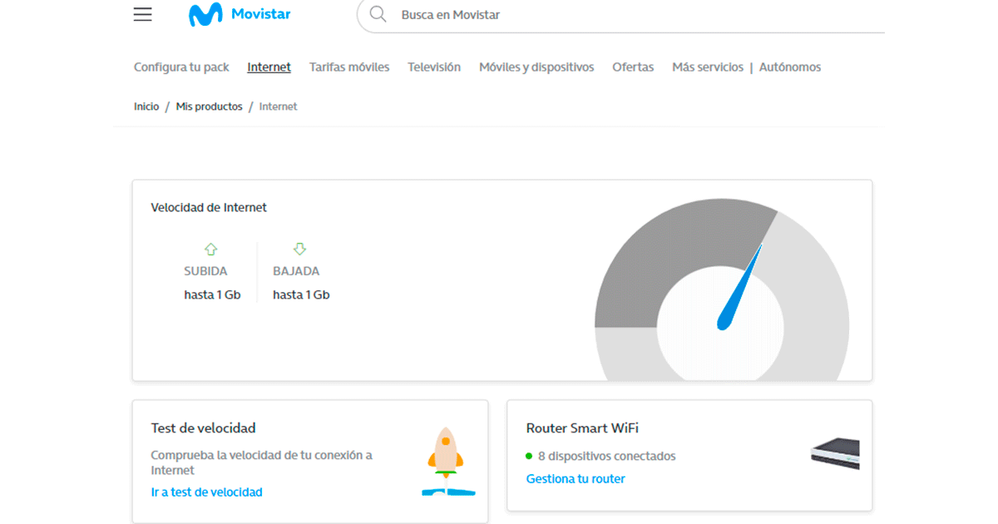
Task: Click the search magnifier icon
Action: 378,14
